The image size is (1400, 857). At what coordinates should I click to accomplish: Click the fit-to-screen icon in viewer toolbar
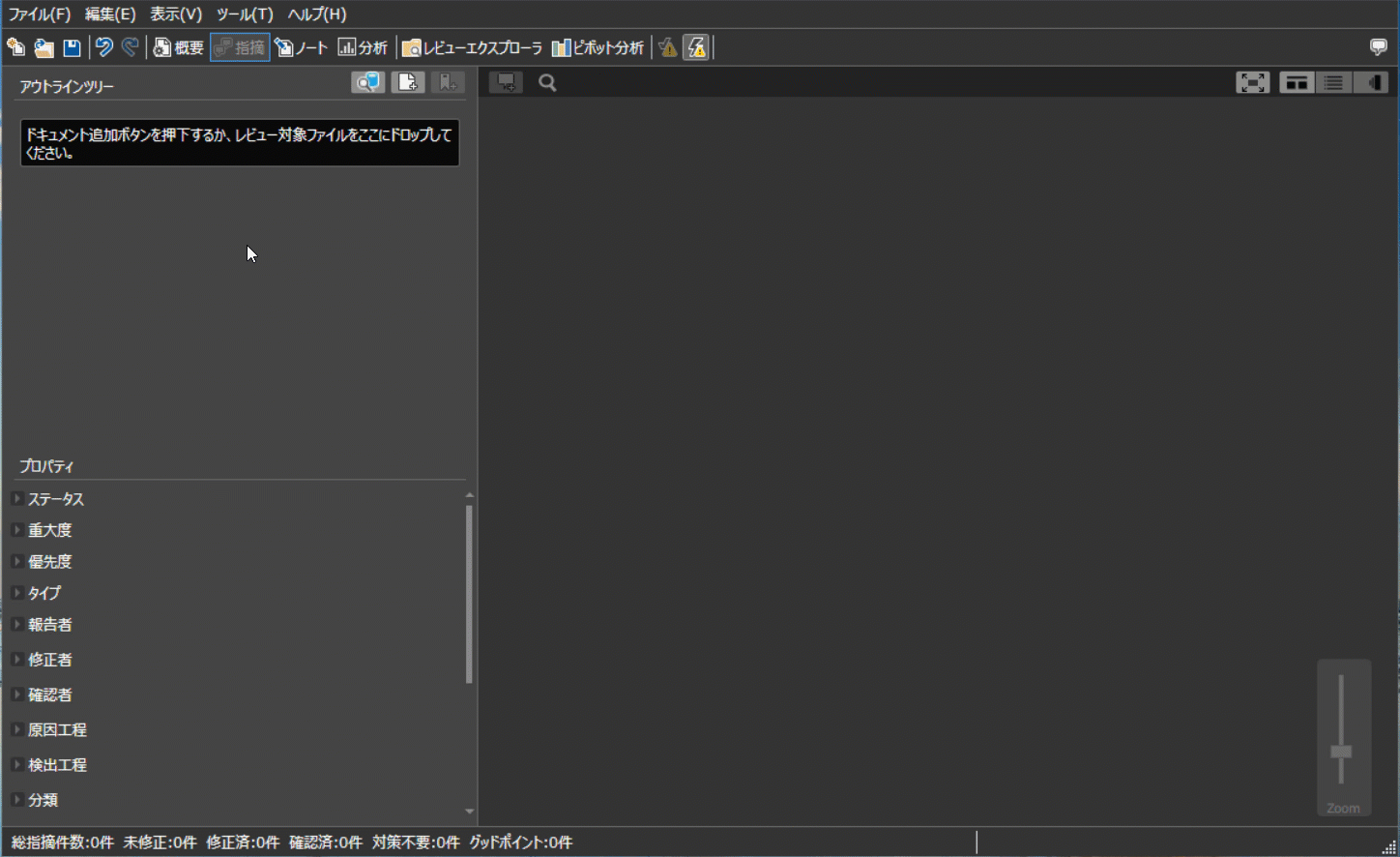tap(1252, 83)
